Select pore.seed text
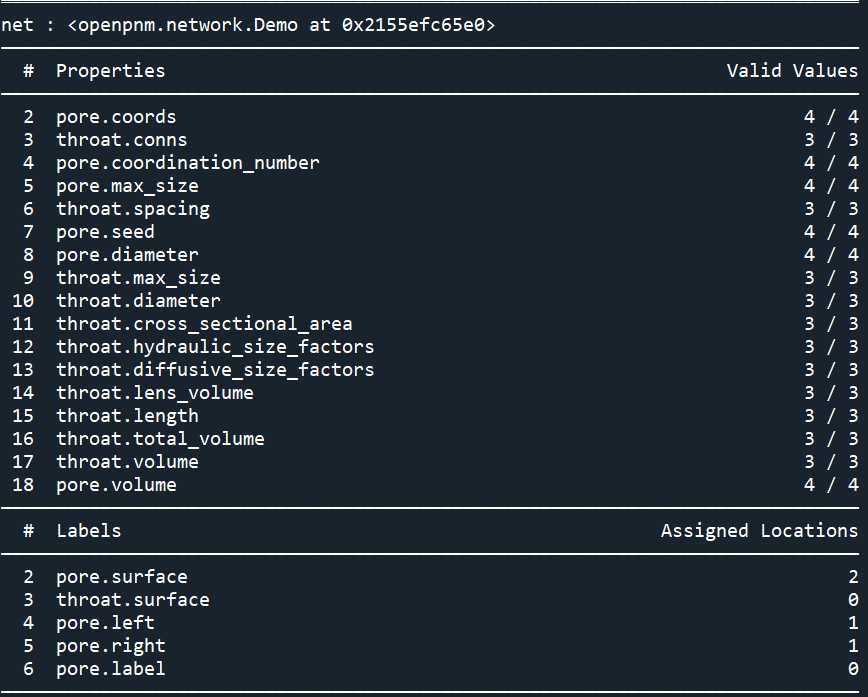This screenshot has width=868, height=697. tap(105, 232)
